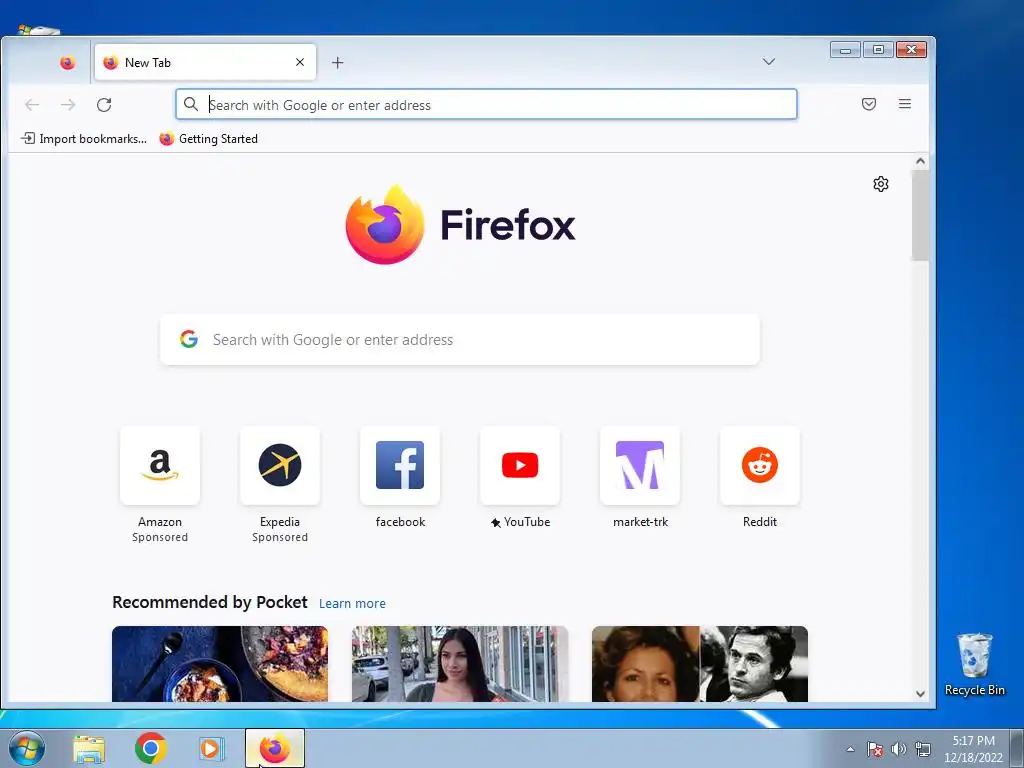Launch Chrome from taskbar
The image size is (1024, 768).
tap(150, 748)
